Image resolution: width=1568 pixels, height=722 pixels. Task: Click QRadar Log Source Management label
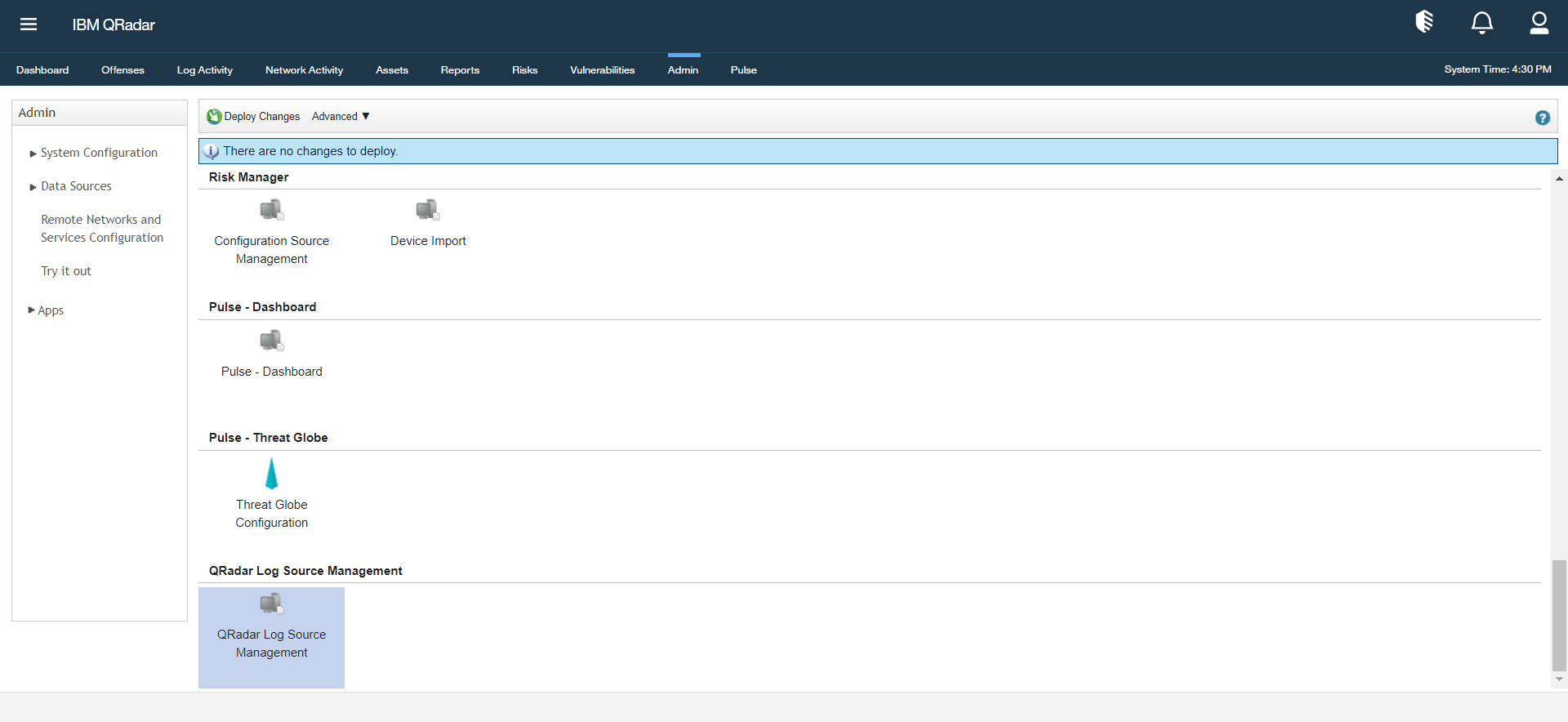(272, 644)
